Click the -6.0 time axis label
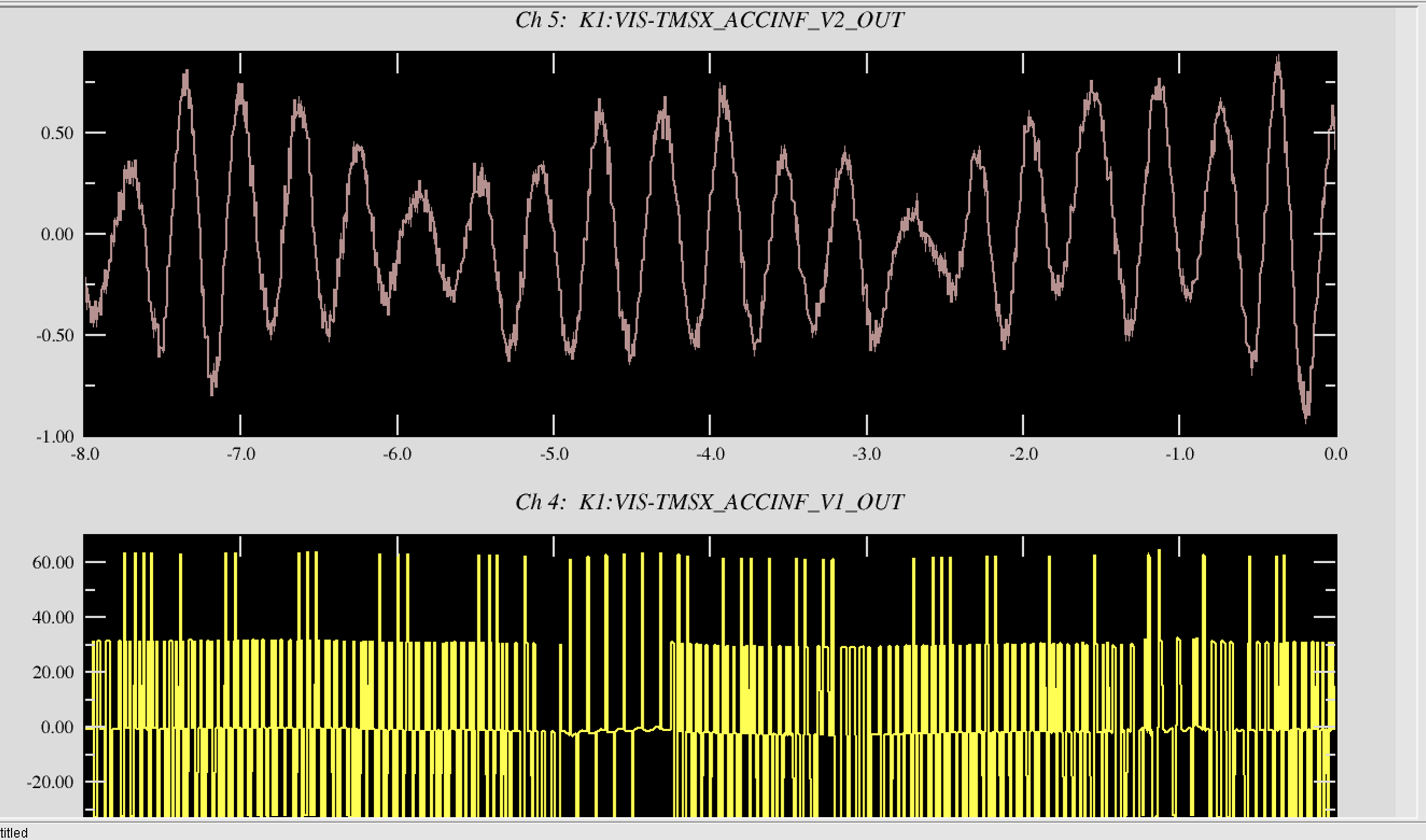Image resolution: width=1426 pixels, height=840 pixels. [x=397, y=454]
